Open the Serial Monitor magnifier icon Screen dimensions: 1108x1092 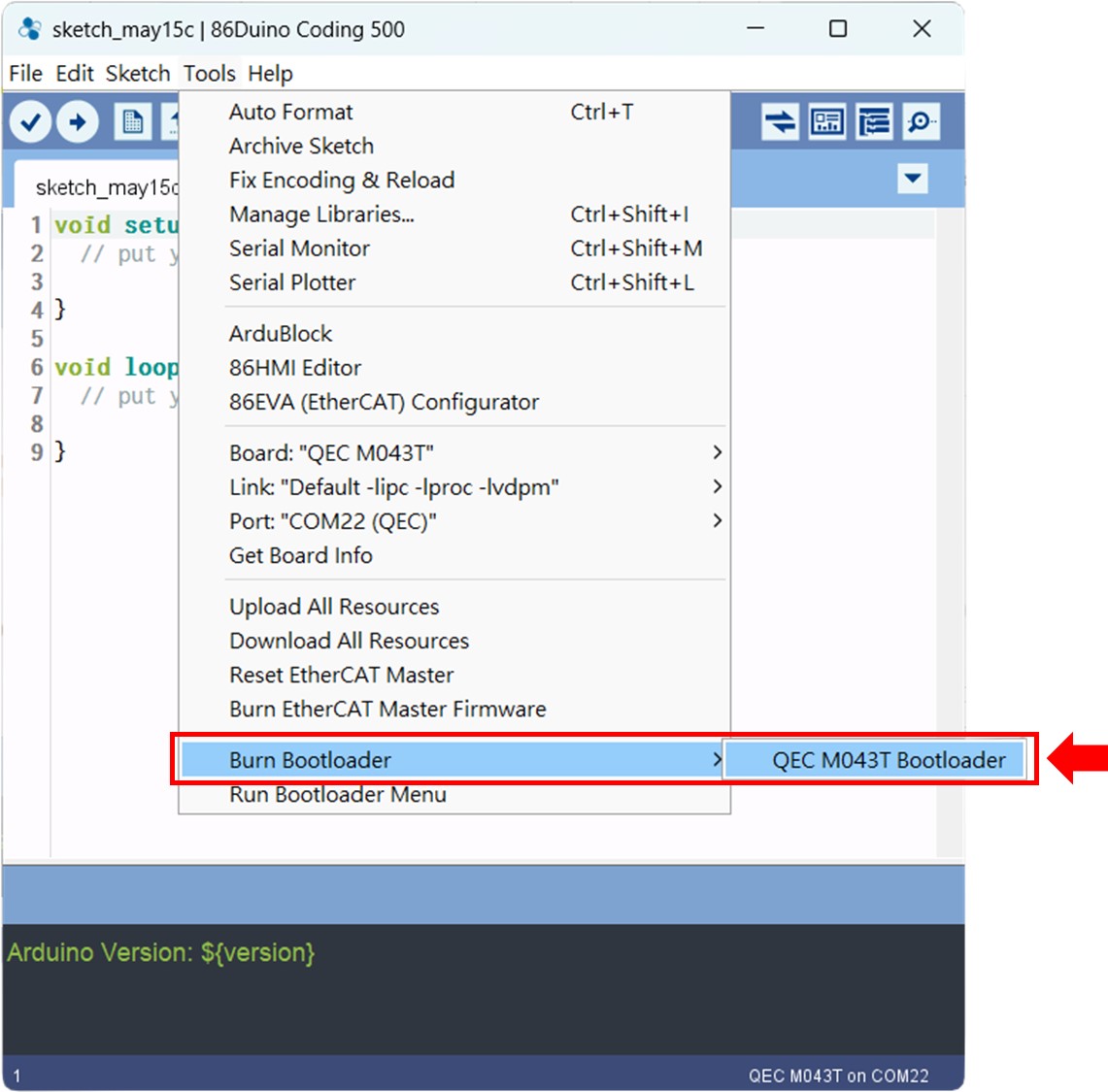[920, 122]
